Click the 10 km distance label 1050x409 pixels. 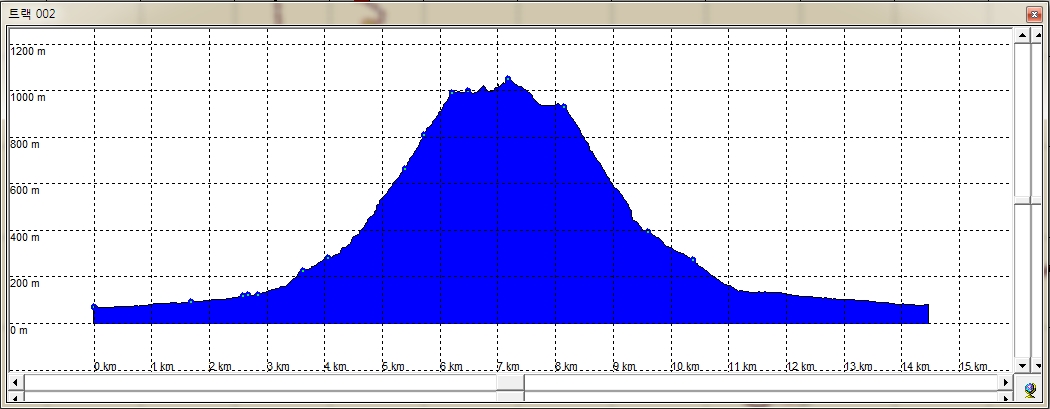(685, 366)
